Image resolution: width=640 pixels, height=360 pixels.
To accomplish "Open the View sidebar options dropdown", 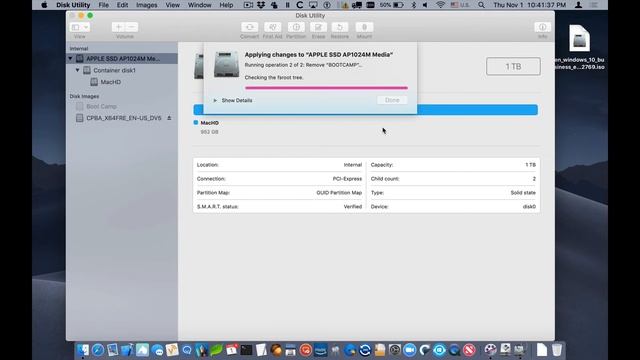I will pos(80,27).
